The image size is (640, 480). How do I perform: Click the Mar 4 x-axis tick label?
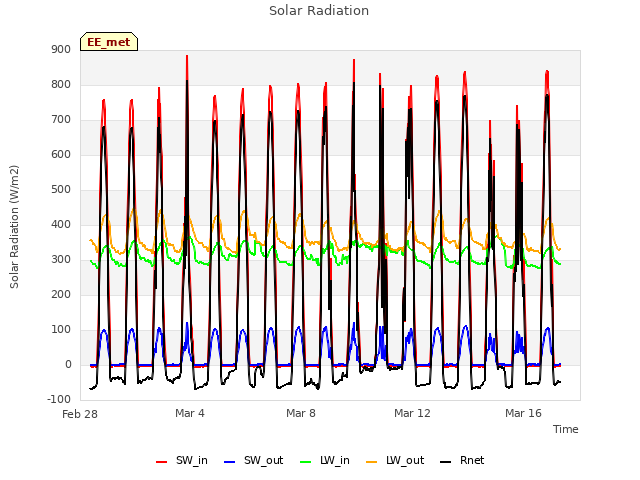pos(190,413)
